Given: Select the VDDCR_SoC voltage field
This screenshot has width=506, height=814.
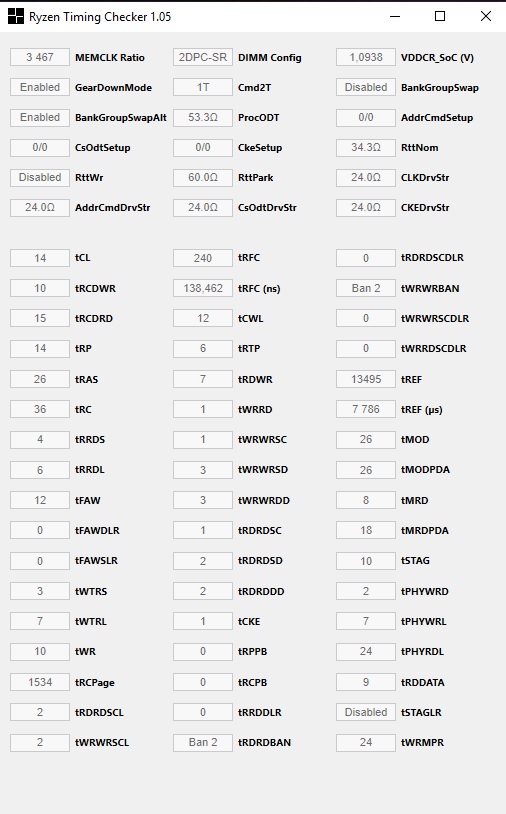Looking at the screenshot, I should pos(366,57).
